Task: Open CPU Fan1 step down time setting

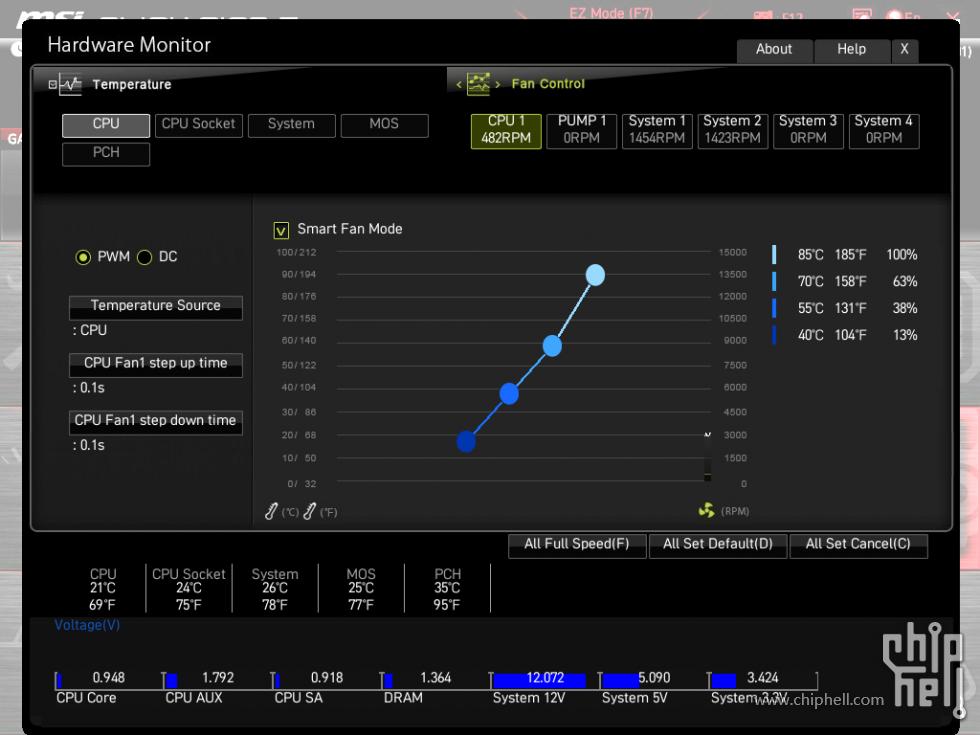Action: click(x=155, y=421)
